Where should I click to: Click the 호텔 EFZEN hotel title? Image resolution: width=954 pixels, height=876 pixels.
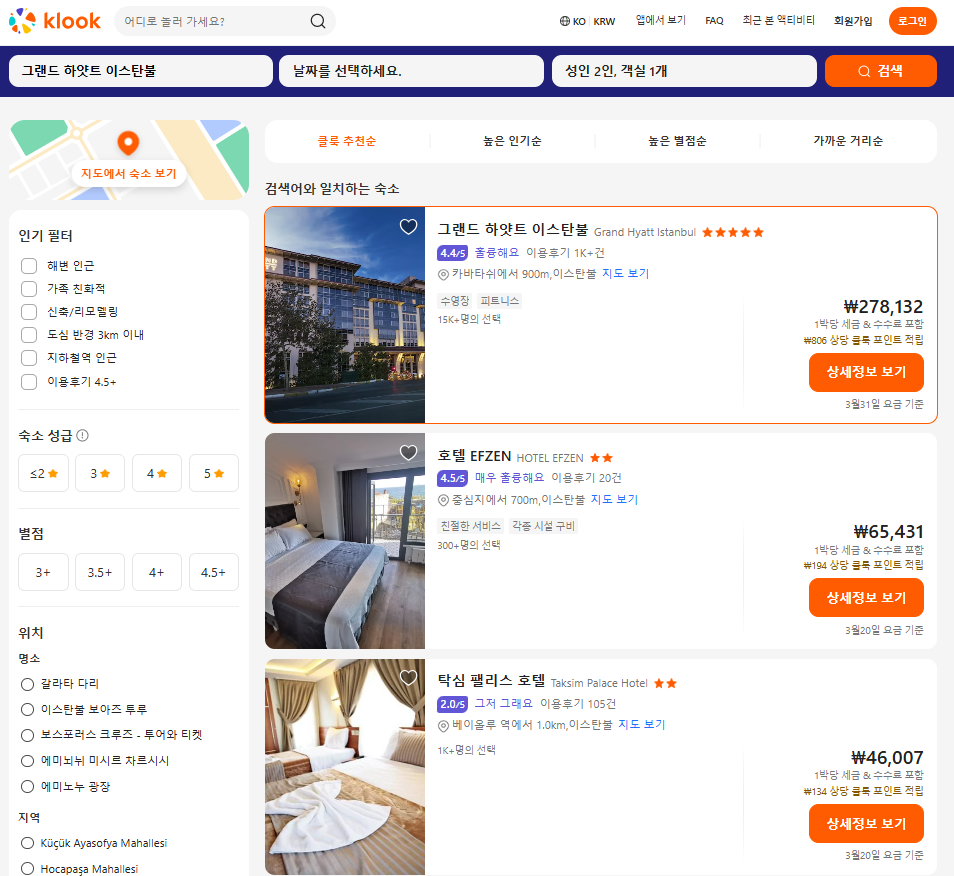pyautogui.click(x=475, y=456)
